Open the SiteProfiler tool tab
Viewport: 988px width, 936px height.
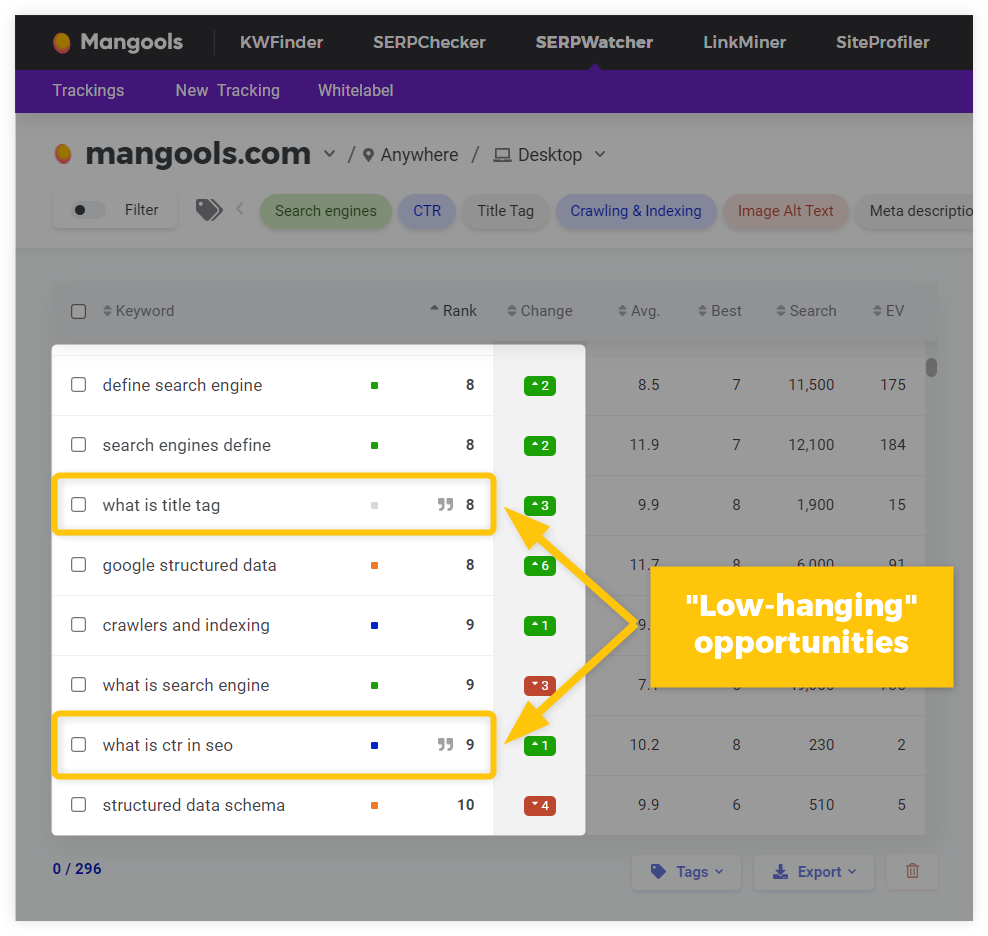click(x=883, y=42)
